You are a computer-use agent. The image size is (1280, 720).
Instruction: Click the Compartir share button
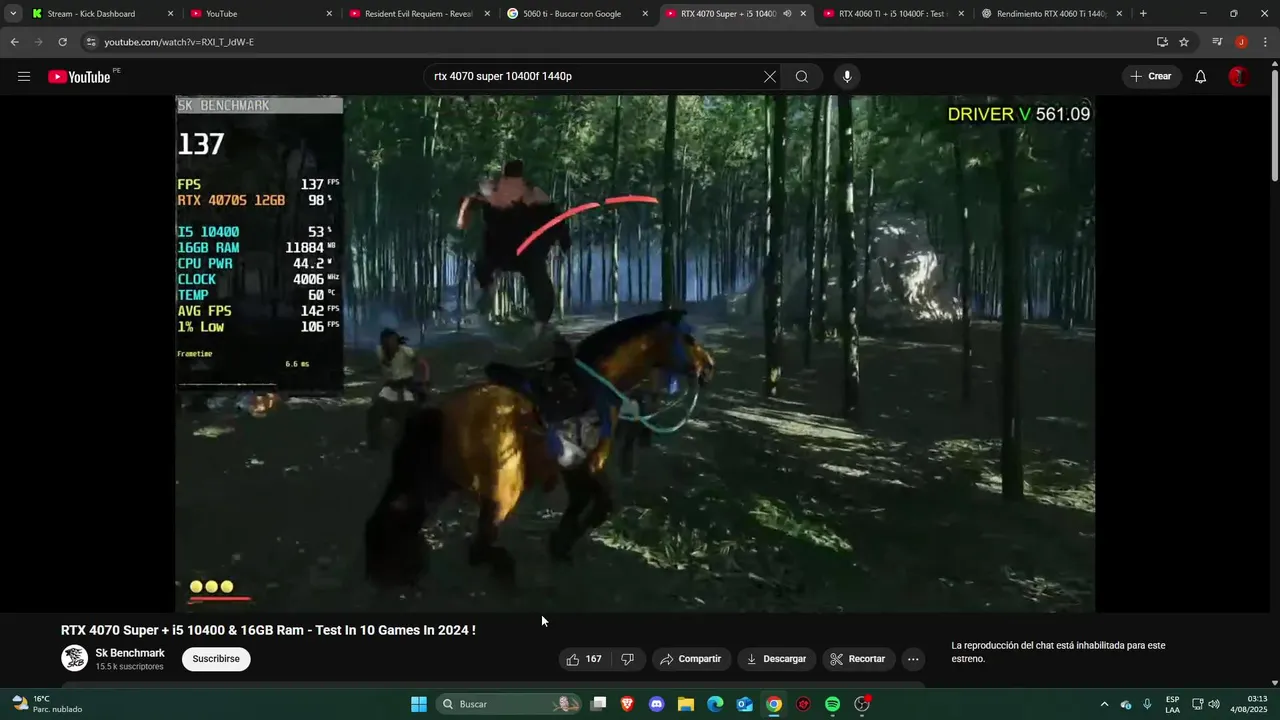pos(691,659)
